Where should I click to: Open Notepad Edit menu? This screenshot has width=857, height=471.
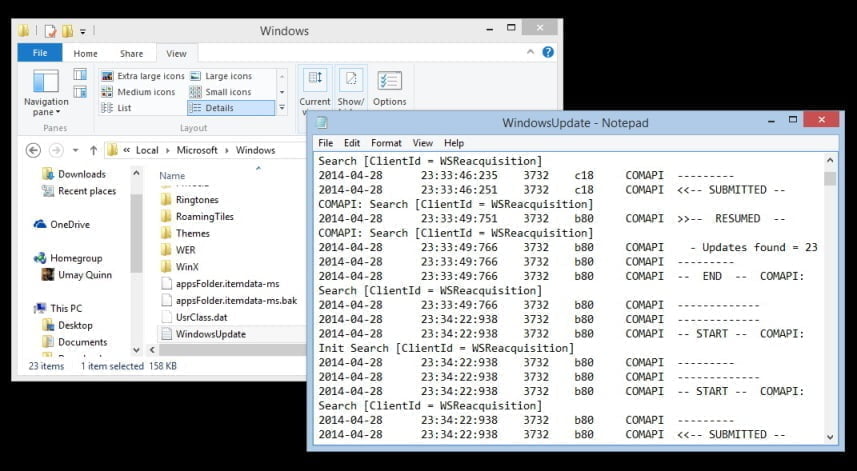[x=352, y=143]
